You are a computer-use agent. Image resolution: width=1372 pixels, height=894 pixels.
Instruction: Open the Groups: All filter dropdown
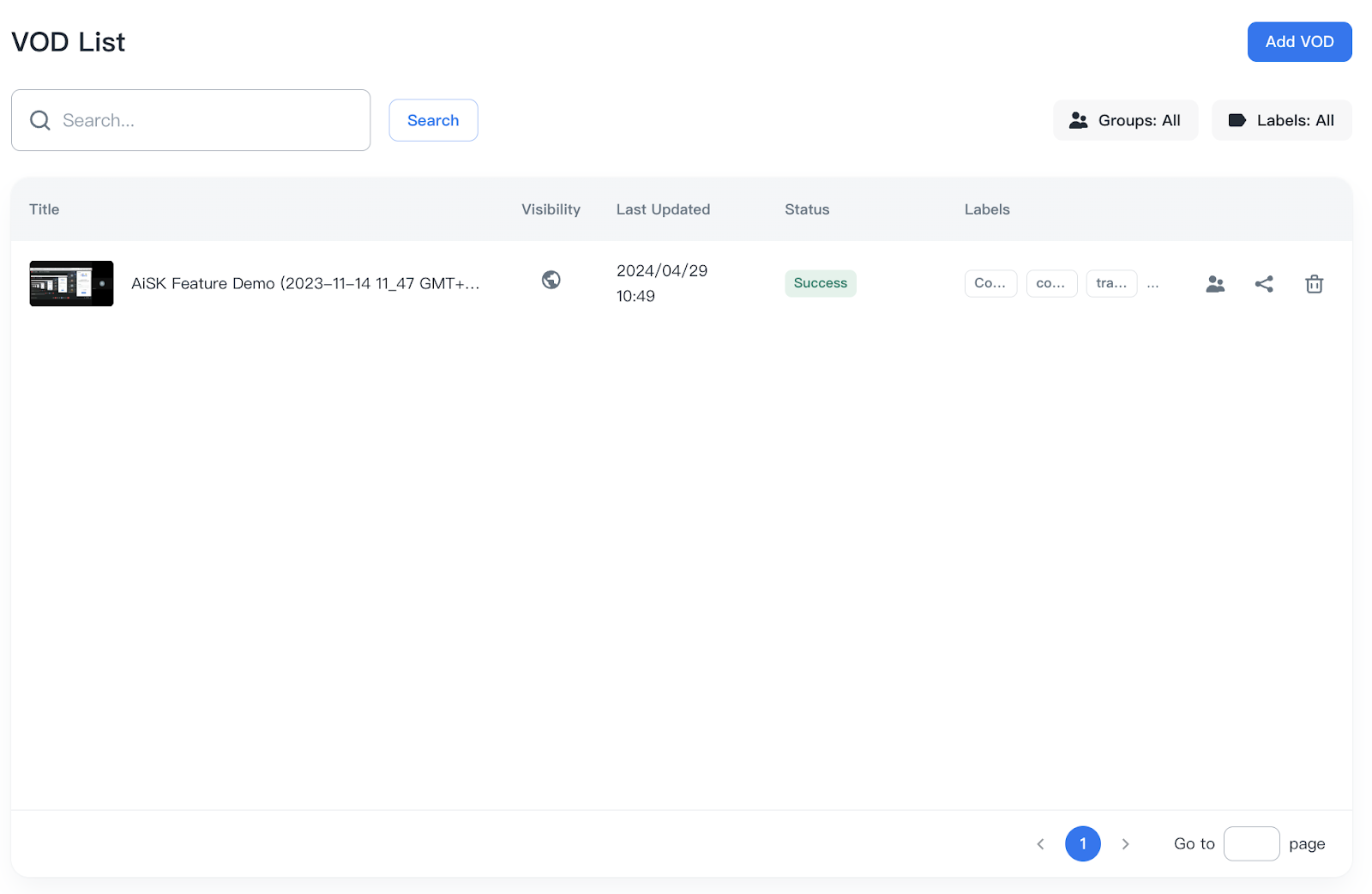pyautogui.click(x=1124, y=120)
